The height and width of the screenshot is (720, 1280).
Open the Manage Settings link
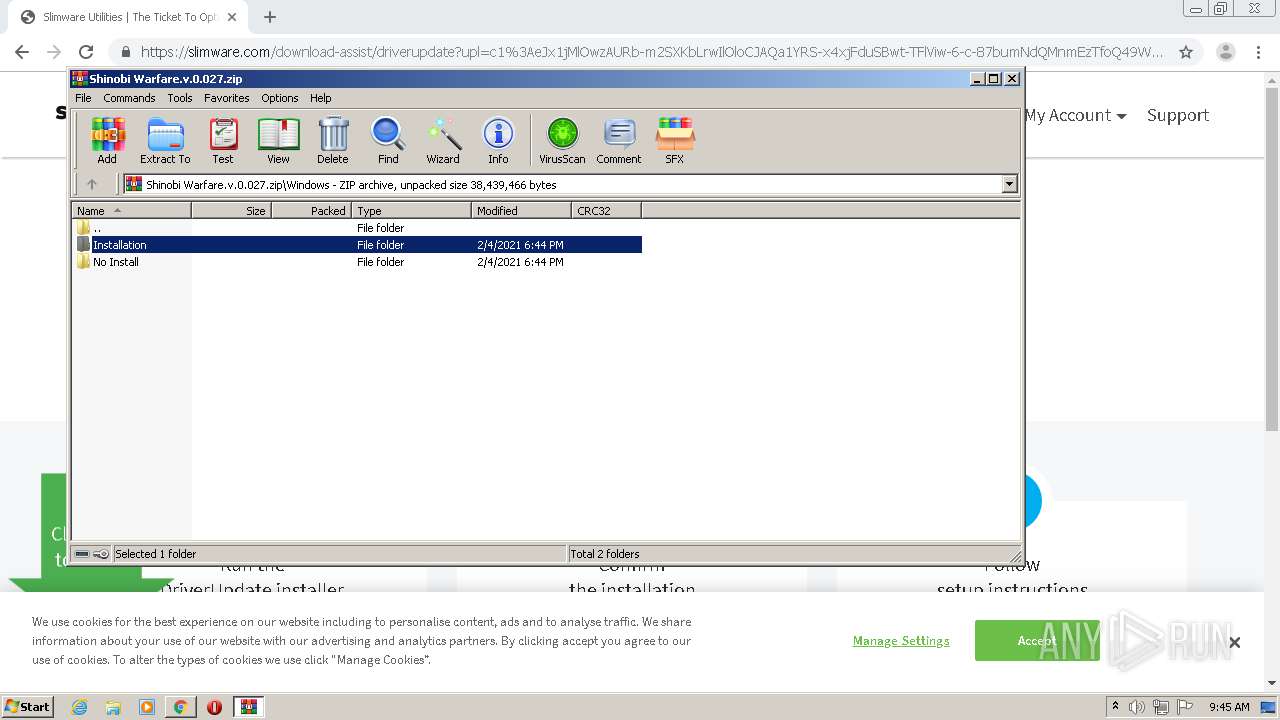point(901,641)
